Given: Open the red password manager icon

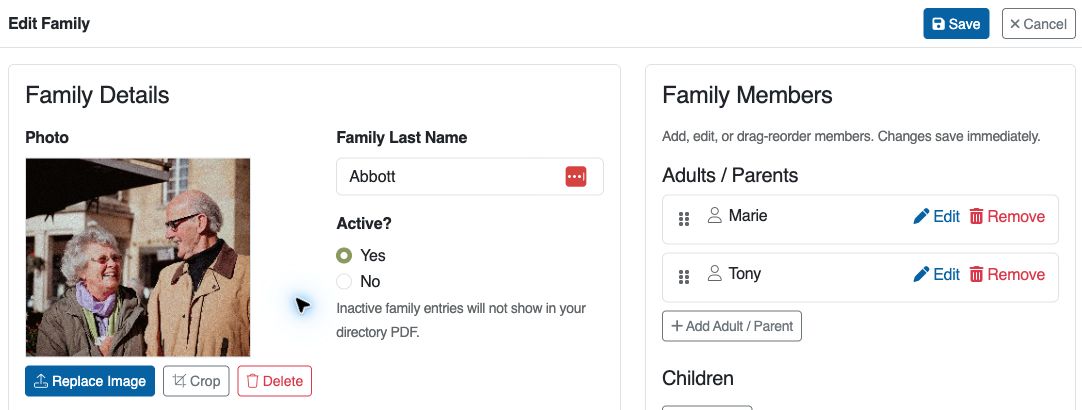Looking at the screenshot, I should 576,177.
